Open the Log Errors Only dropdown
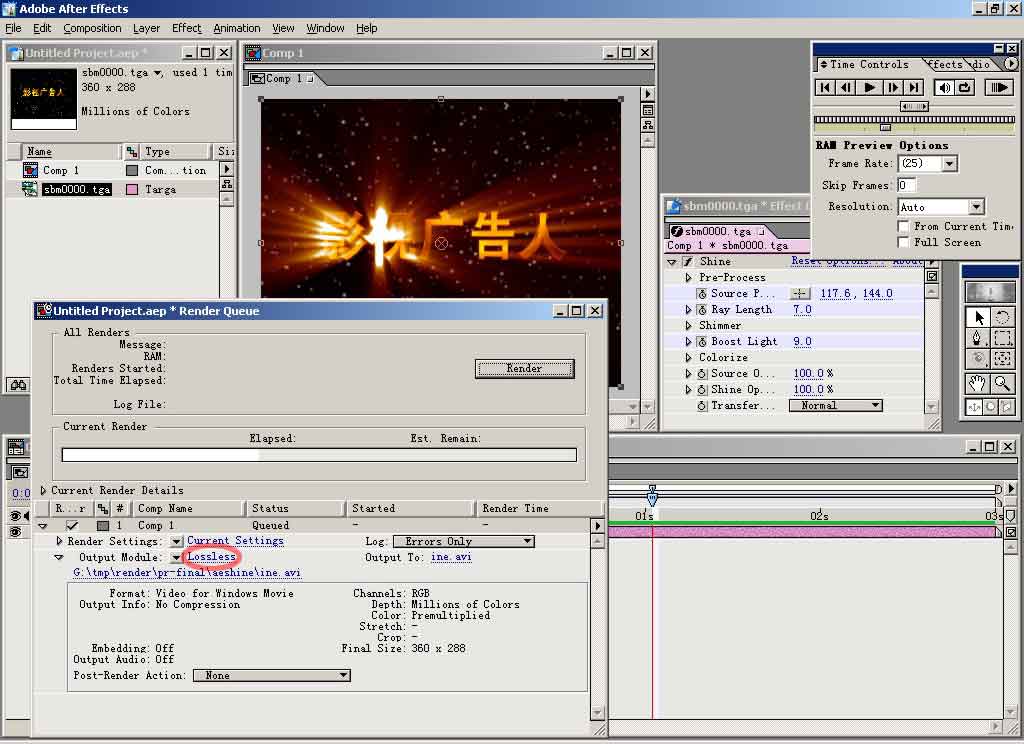 (x=463, y=542)
